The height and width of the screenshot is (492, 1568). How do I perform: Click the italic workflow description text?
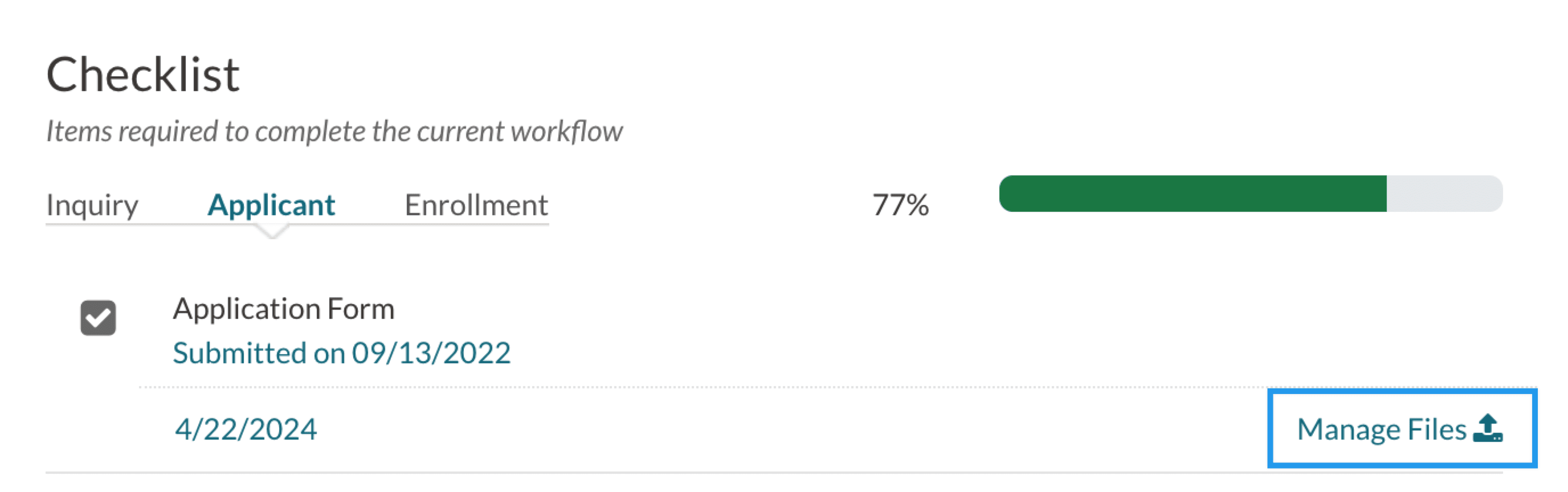click(334, 132)
